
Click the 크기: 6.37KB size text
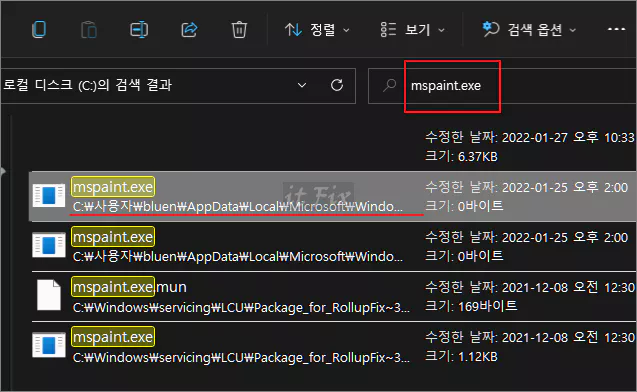point(462,156)
